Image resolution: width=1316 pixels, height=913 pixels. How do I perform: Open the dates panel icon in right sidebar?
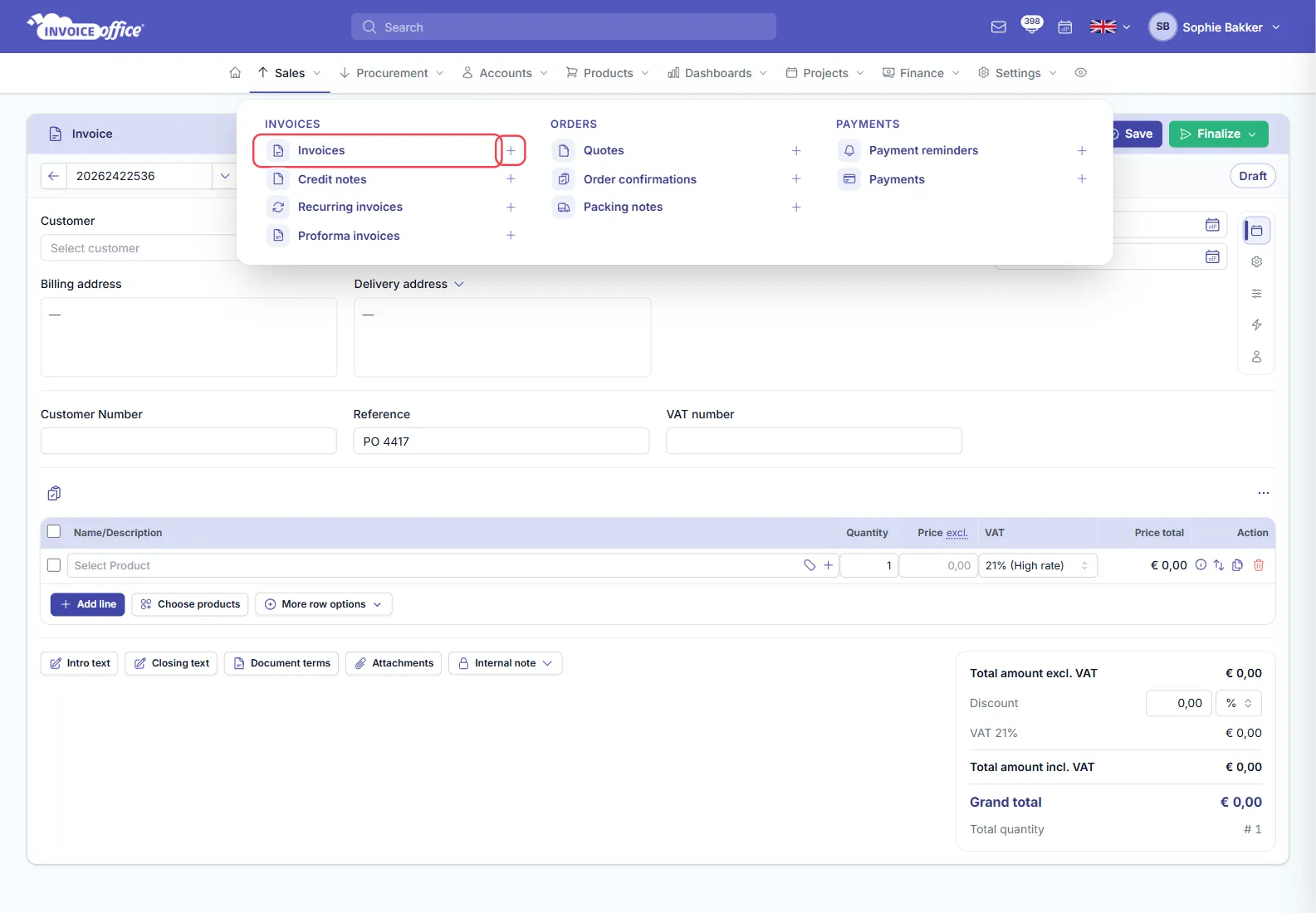[x=1256, y=230]
